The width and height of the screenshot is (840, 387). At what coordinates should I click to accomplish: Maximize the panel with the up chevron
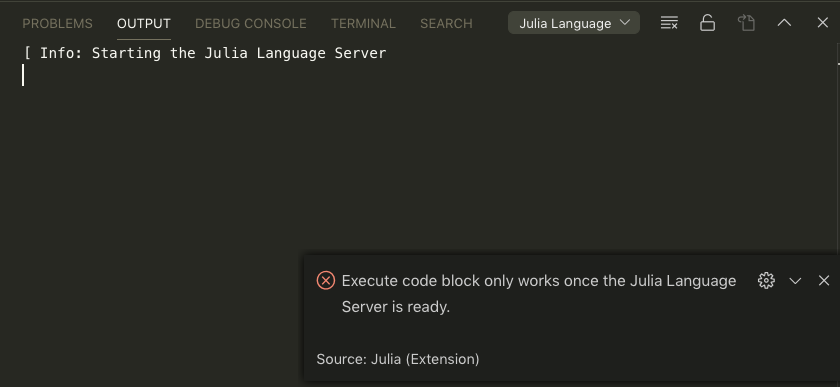[x=784, y=23]
